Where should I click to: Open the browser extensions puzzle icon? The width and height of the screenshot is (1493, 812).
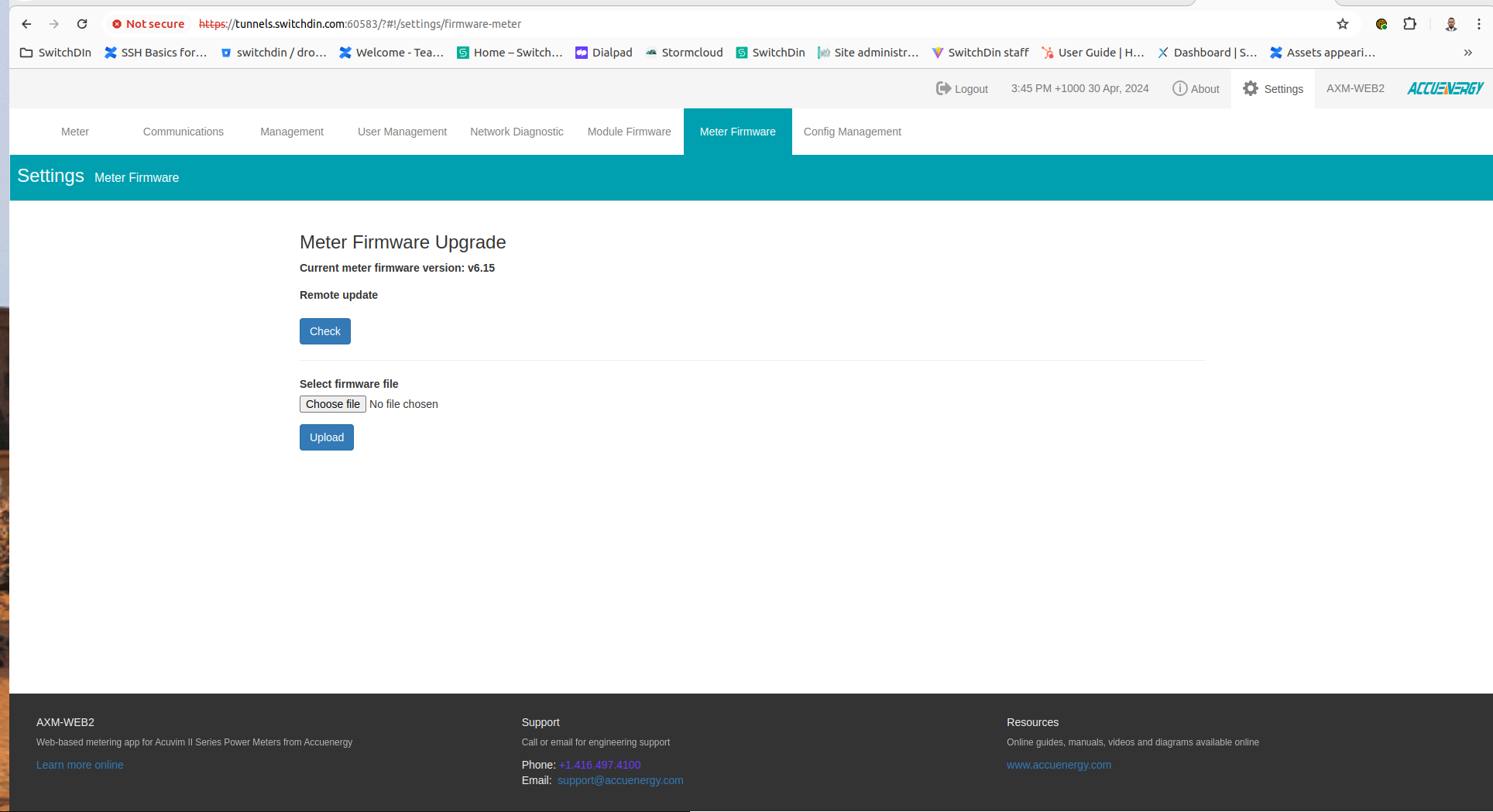[1410, 24]
